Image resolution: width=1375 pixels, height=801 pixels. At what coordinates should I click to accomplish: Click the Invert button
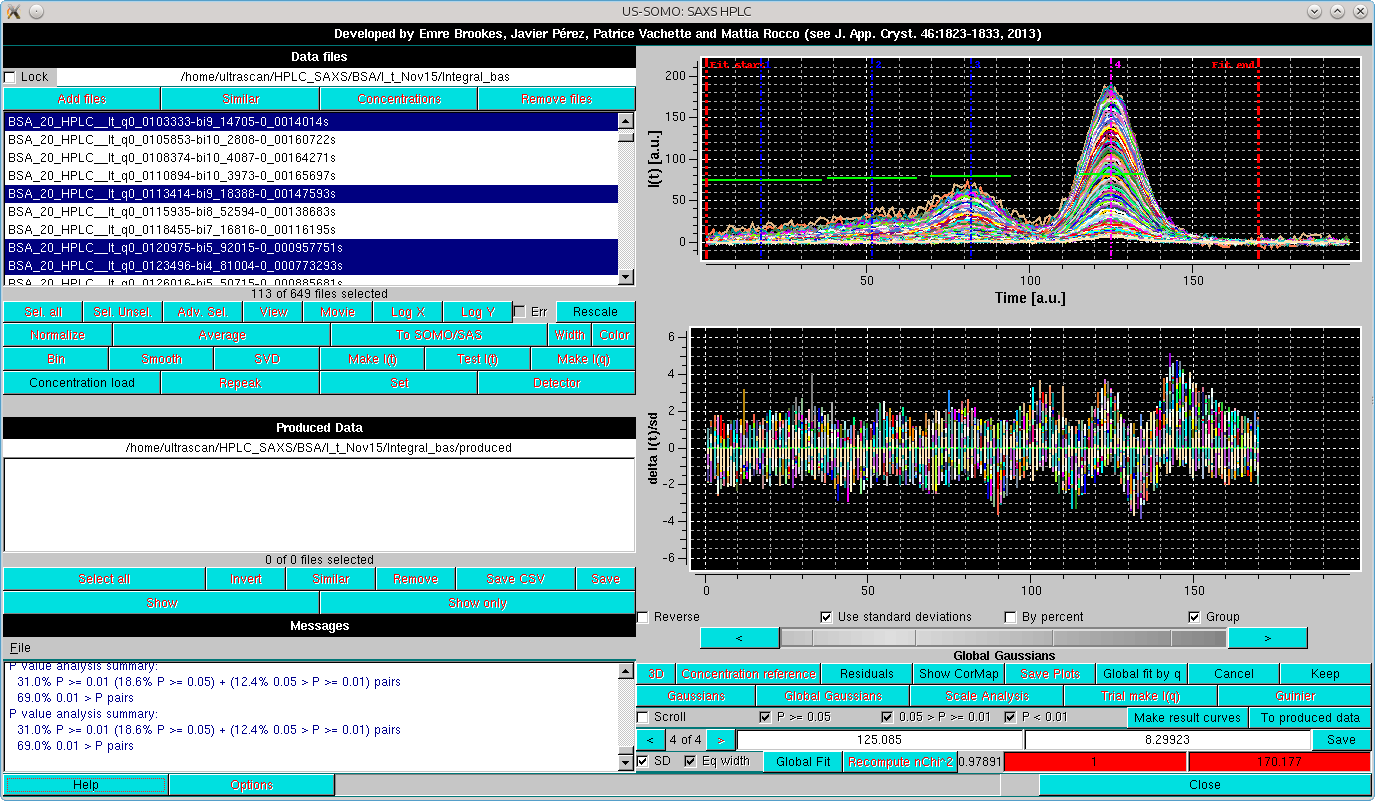click(246, 579)
